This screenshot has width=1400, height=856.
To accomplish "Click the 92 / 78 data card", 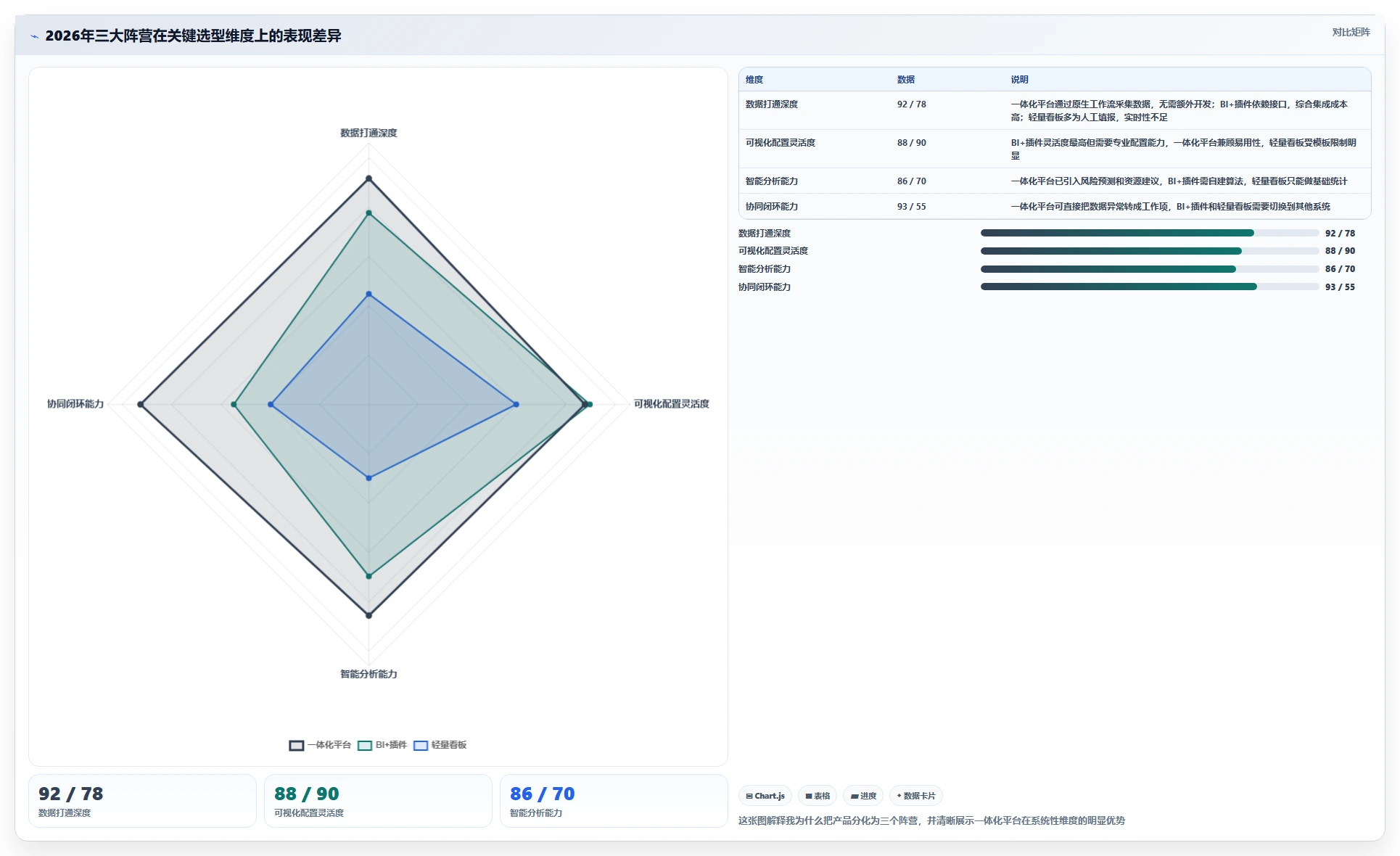I will [142, 801].
